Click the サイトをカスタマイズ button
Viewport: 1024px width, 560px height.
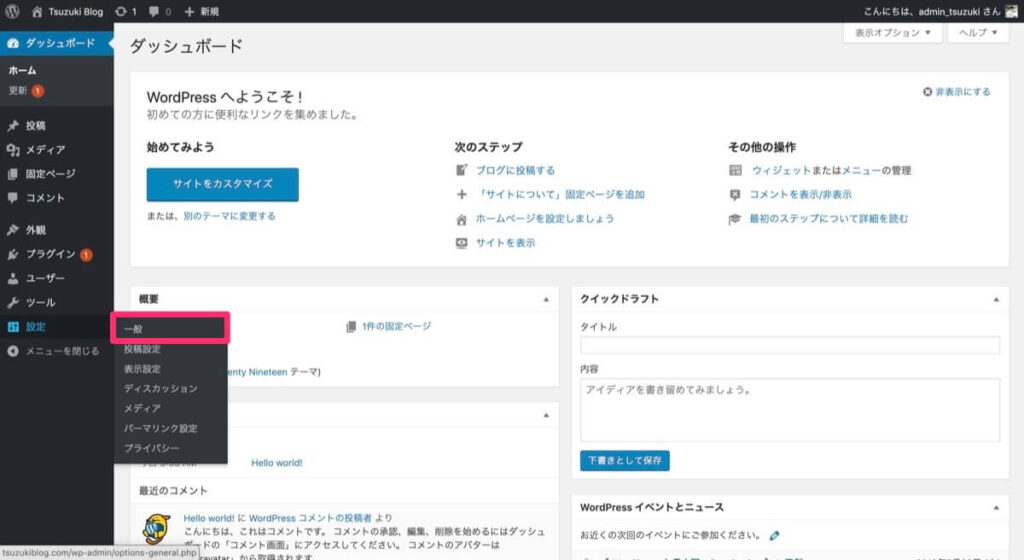pos(222,184)
